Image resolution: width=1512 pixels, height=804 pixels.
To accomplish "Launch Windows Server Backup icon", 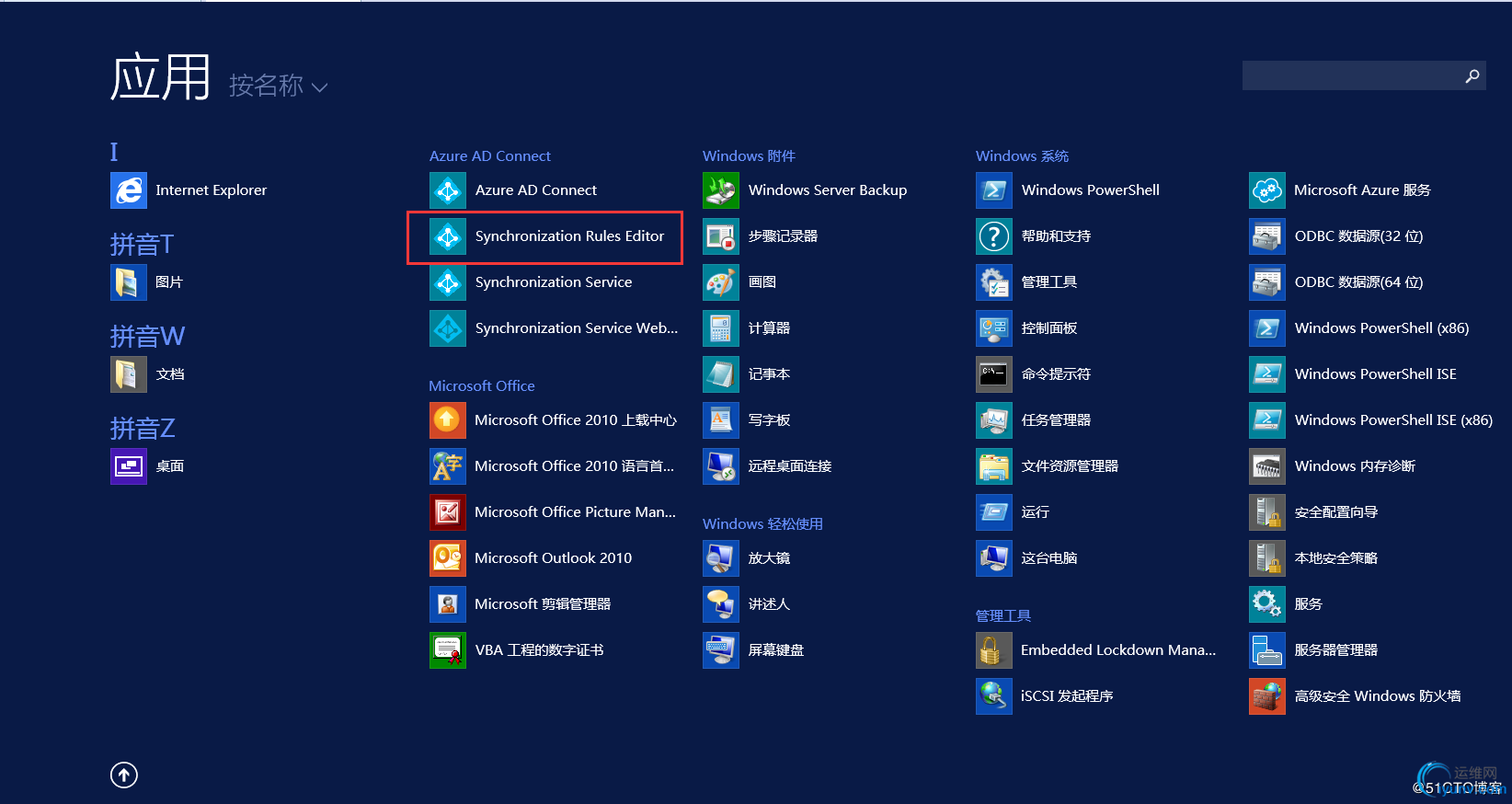I will click(x=721, y=190).
